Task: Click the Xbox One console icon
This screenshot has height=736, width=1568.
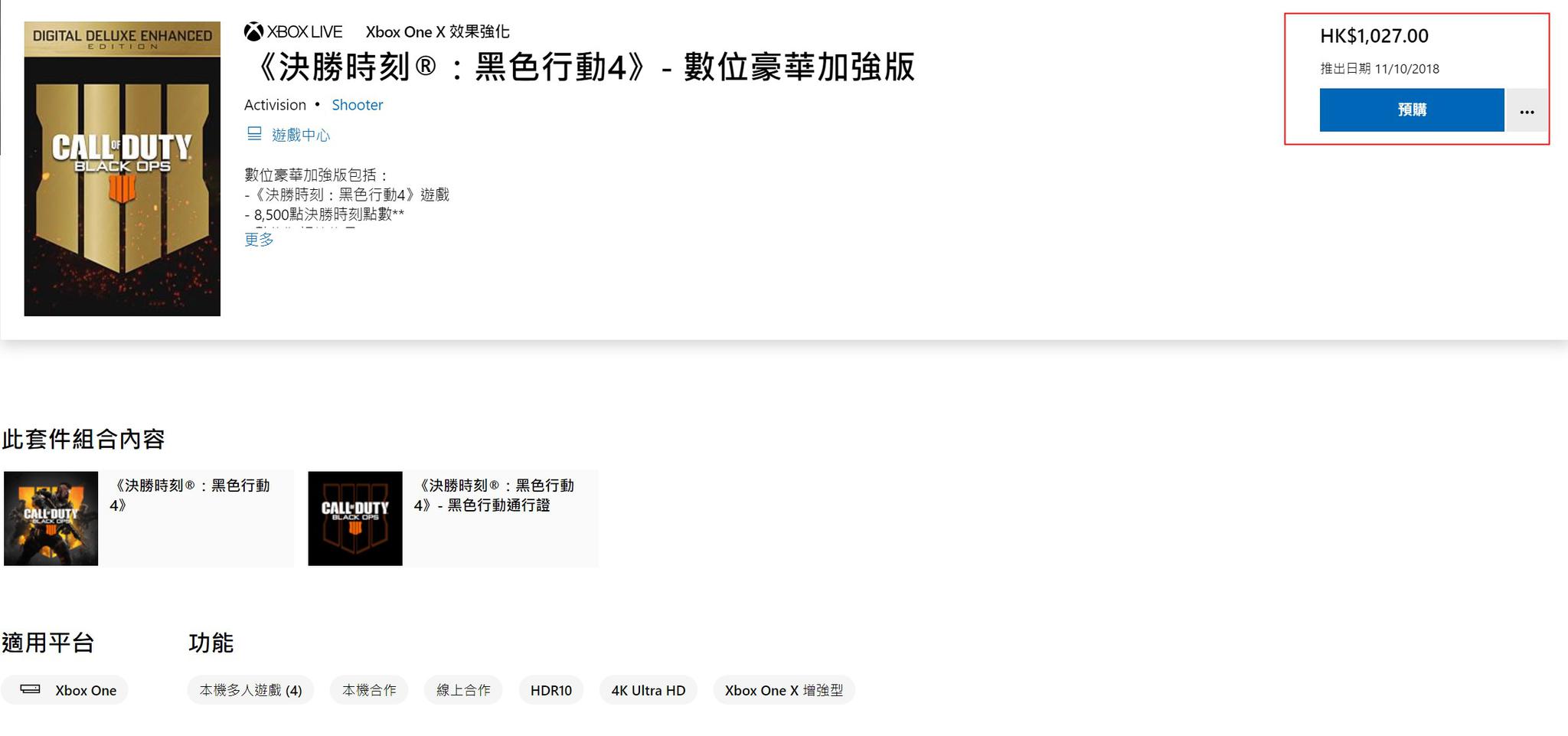Action: (x=30, y=689)
